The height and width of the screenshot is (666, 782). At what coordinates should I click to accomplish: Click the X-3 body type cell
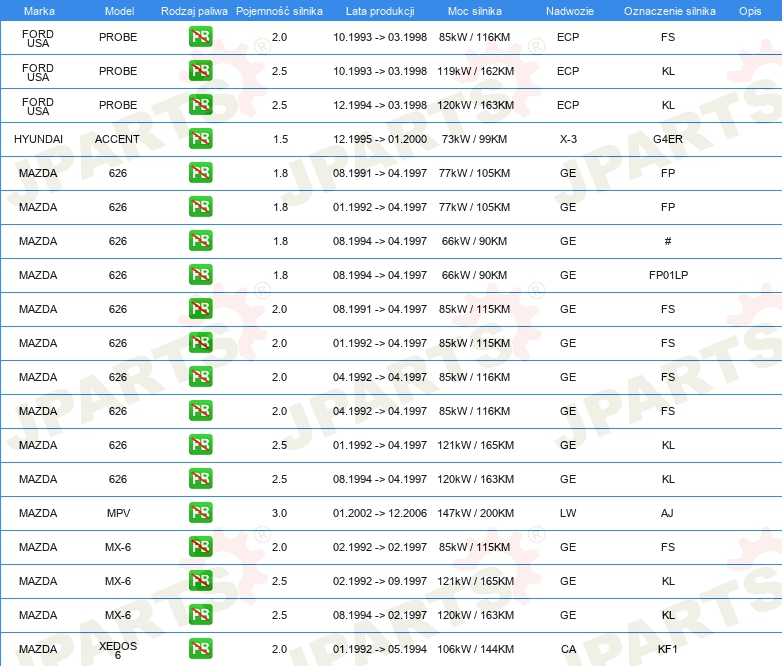click(x=568, y=139)
